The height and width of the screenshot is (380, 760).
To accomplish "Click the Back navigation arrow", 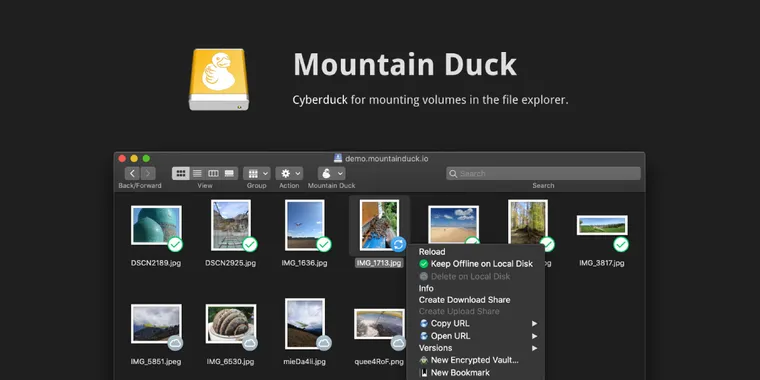I will click(132, 174).
